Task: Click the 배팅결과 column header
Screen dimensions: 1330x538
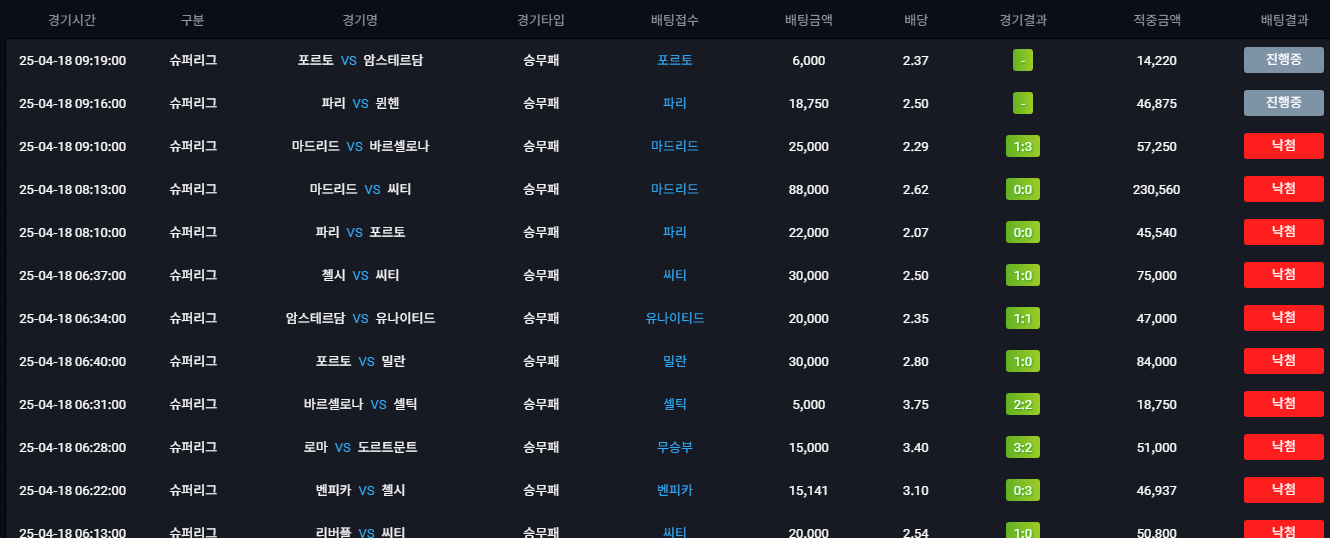Action: pos(1284,20)
